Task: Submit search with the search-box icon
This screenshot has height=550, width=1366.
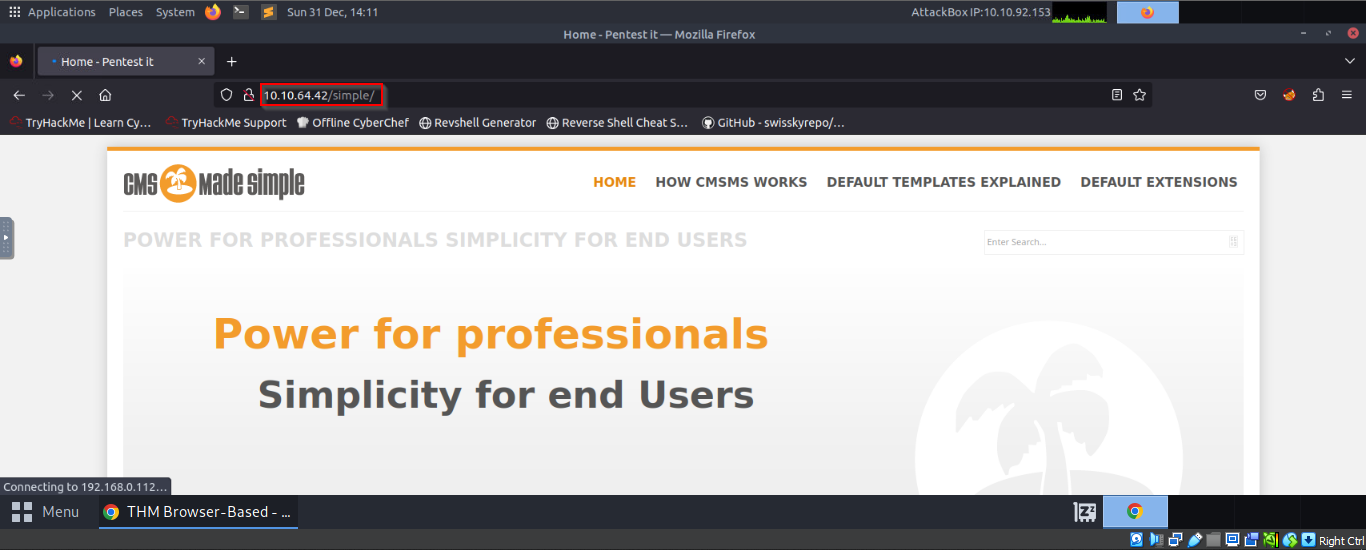Action: click(x=1234, y=242)
